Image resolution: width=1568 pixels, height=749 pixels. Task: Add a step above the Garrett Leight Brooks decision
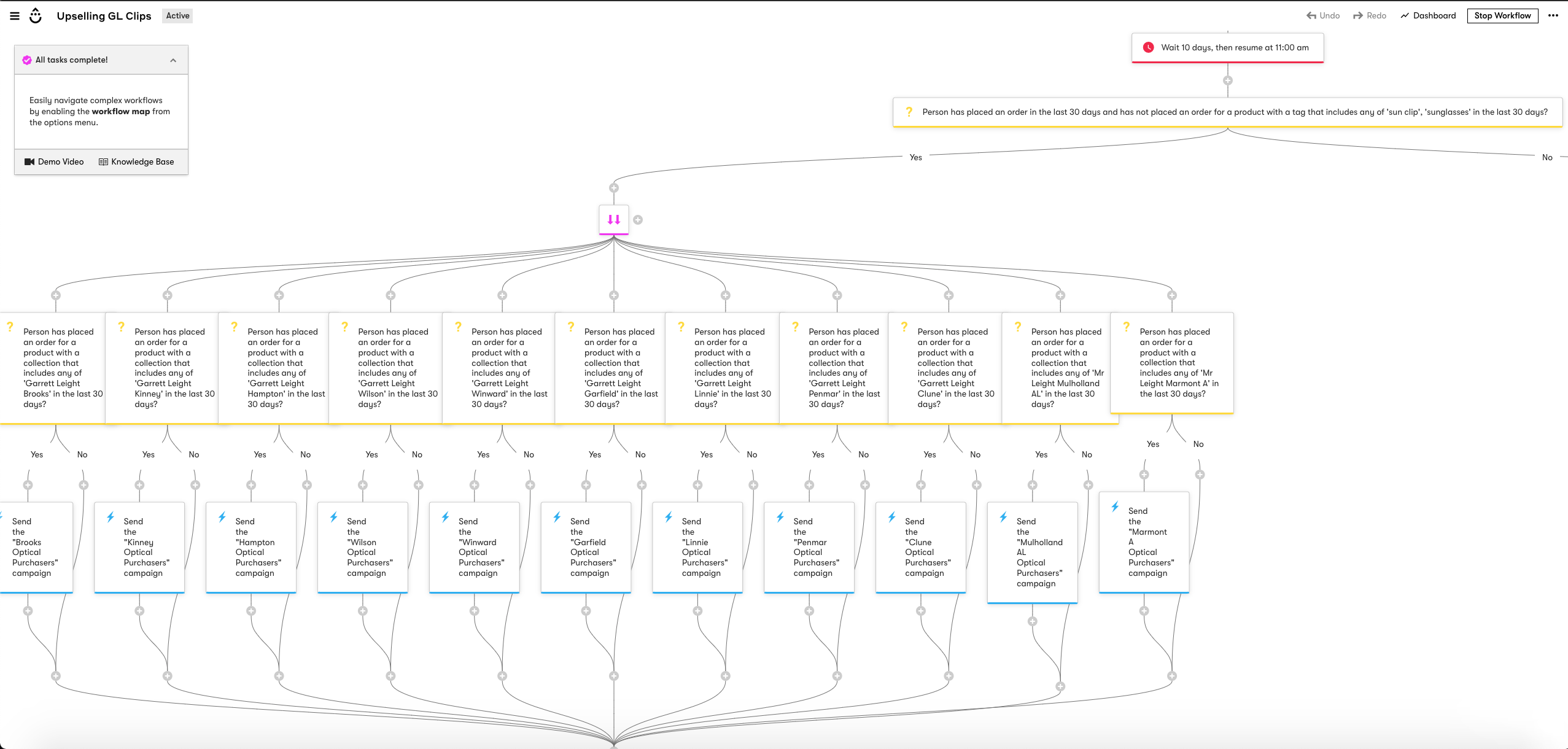tap(56, 295)
